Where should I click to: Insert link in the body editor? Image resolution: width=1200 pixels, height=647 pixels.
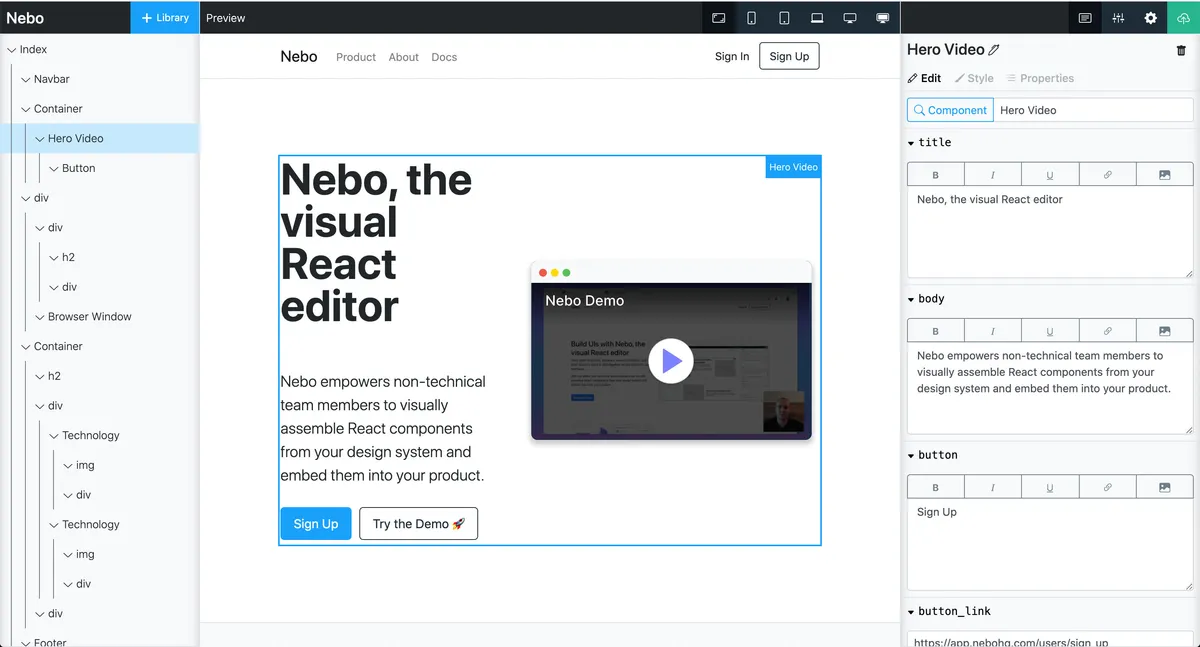point(1107,331)
